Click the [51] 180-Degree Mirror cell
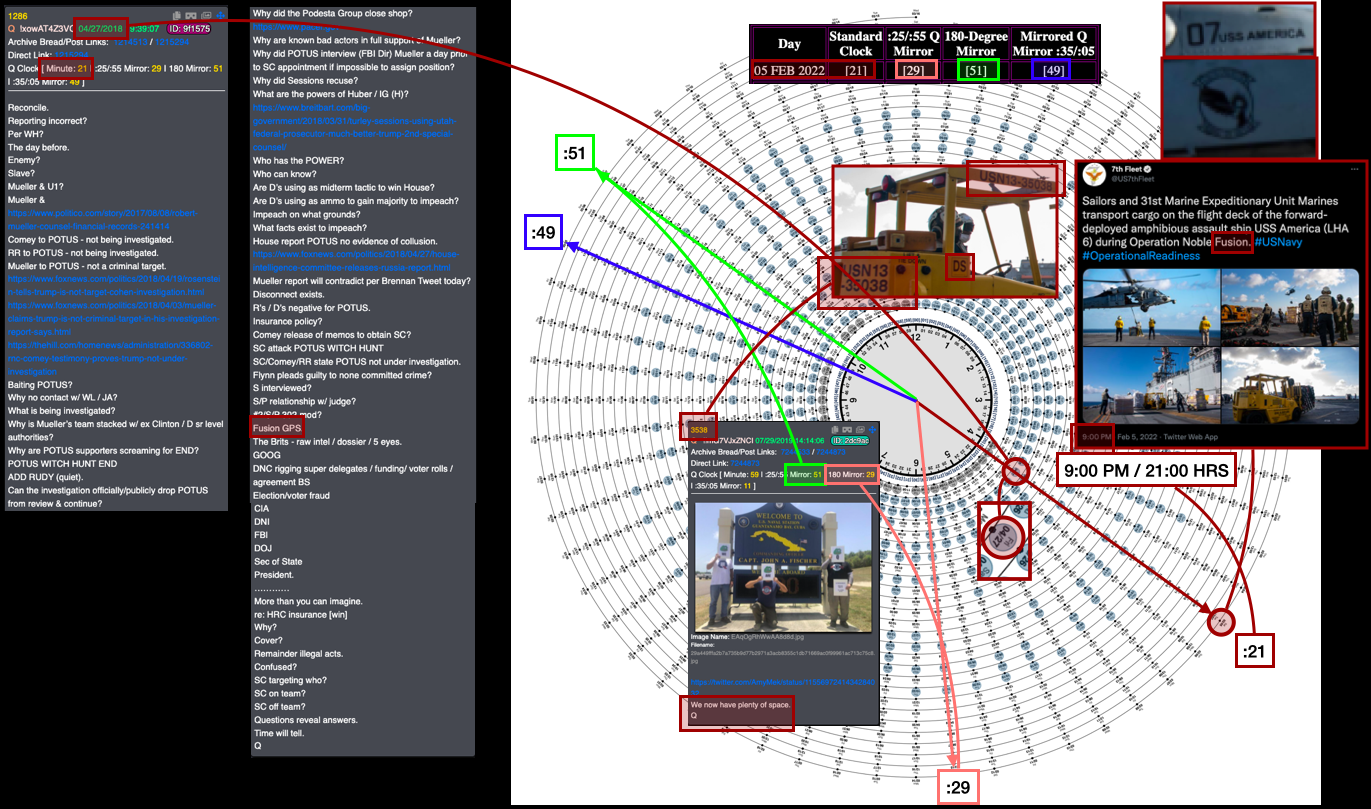The width and height of the screenshot is (1371, 809). [977, 70]
